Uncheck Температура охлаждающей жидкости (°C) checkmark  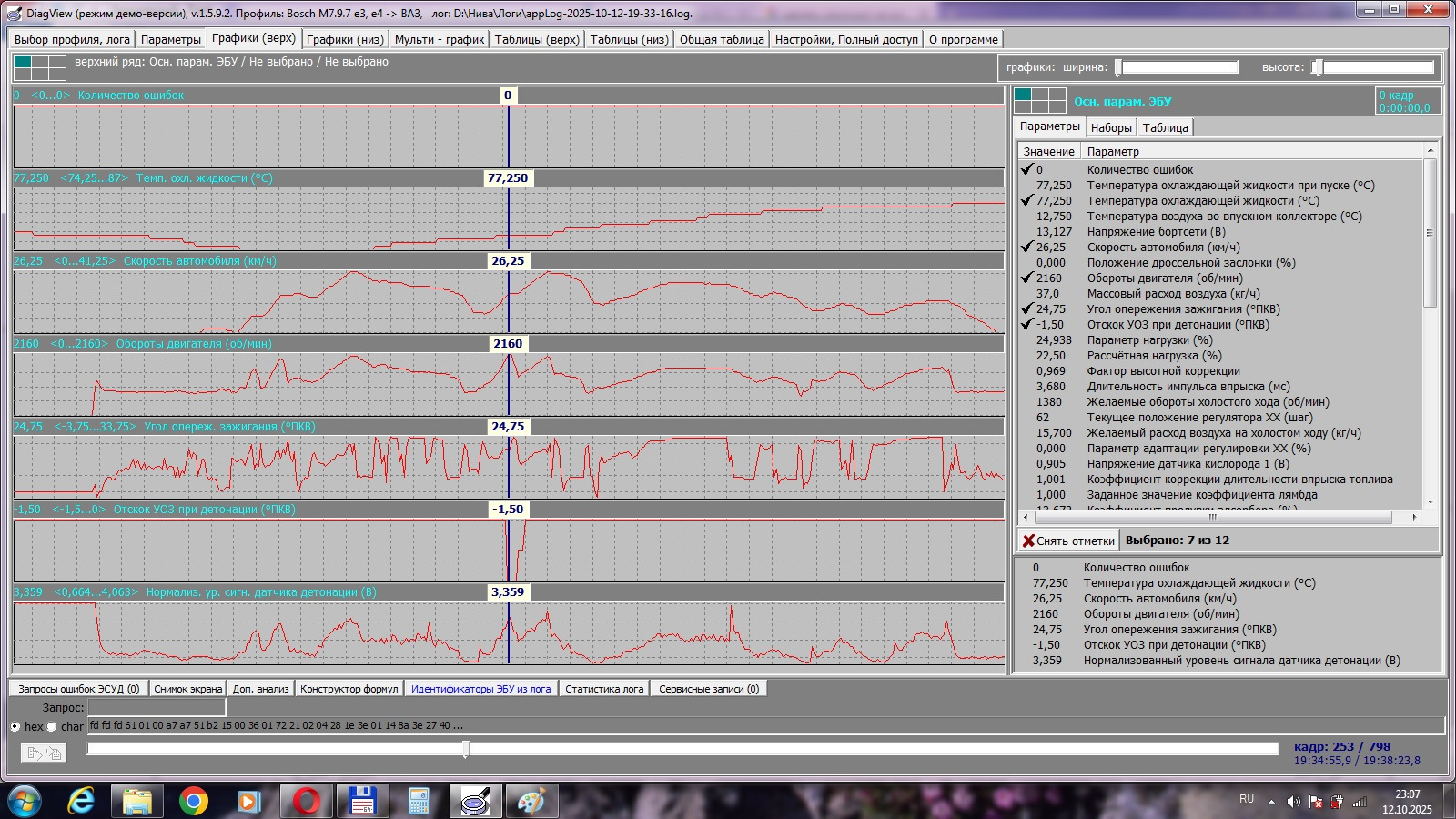point(1027,200)
